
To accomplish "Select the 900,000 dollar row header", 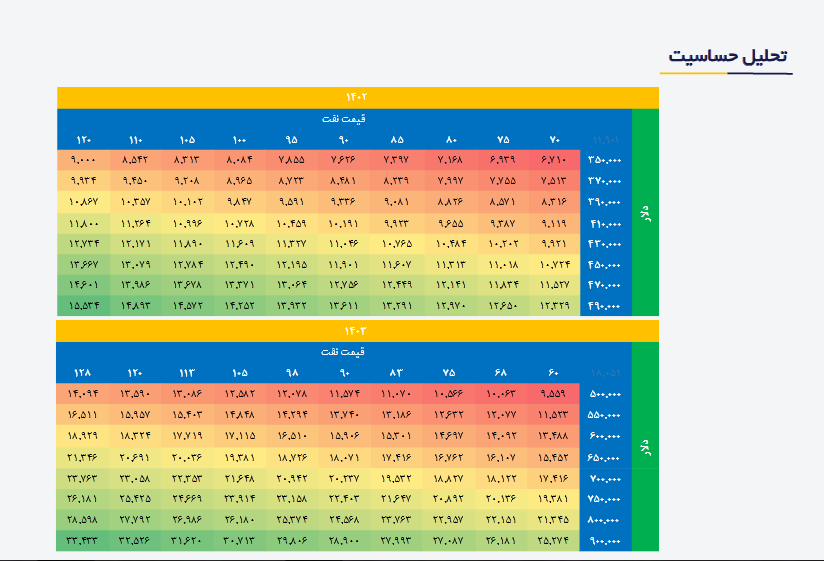I will click(605, 540).
